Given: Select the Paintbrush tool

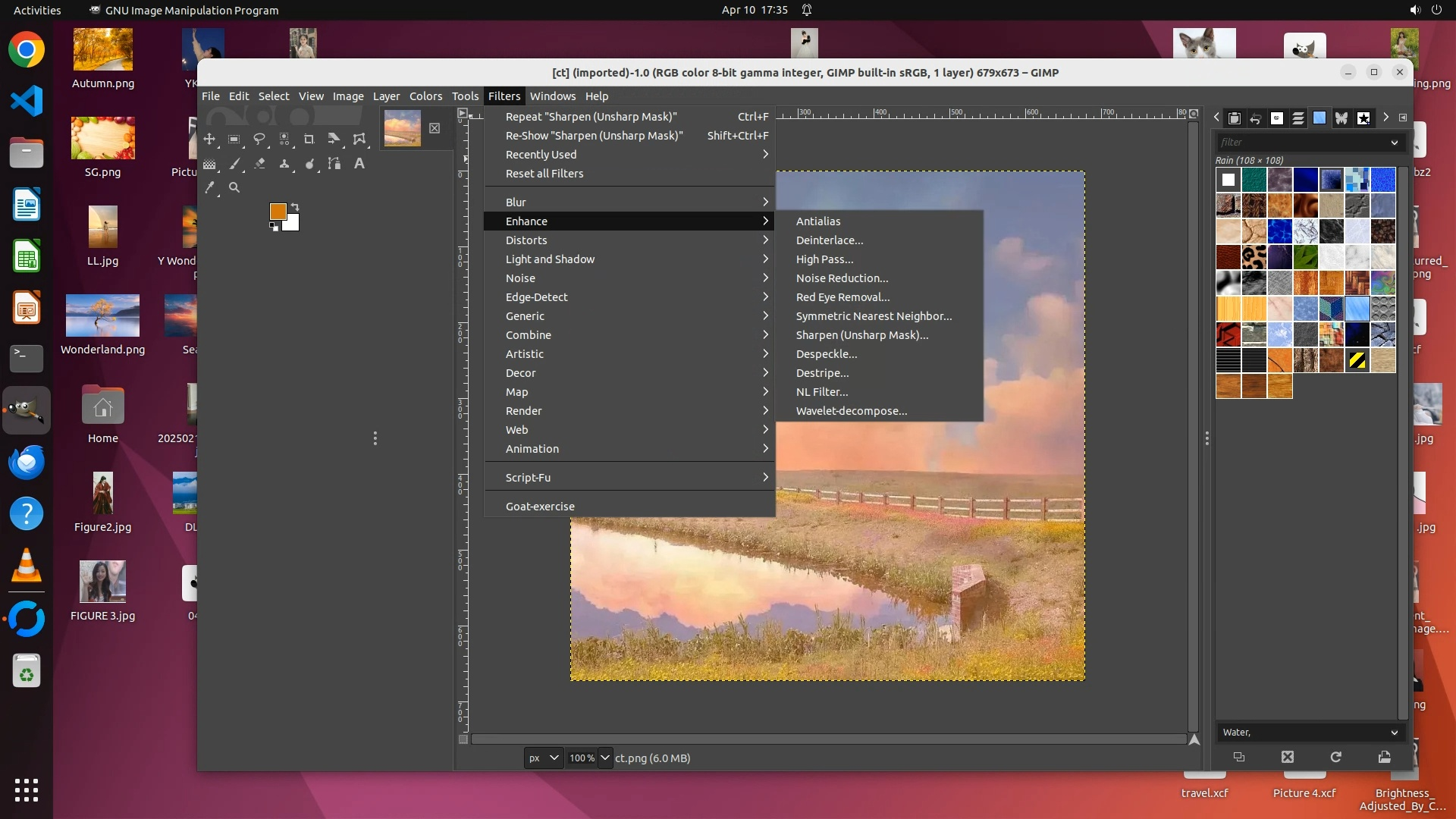Looking at the screenshot, I should coord(234,164).
